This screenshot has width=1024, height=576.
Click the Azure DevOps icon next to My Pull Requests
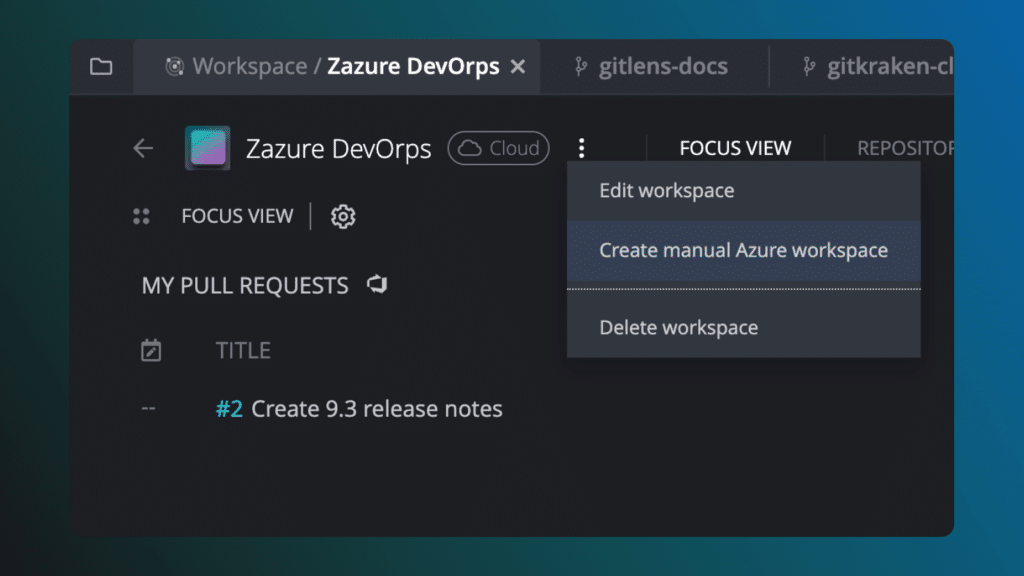coord(377,285)
